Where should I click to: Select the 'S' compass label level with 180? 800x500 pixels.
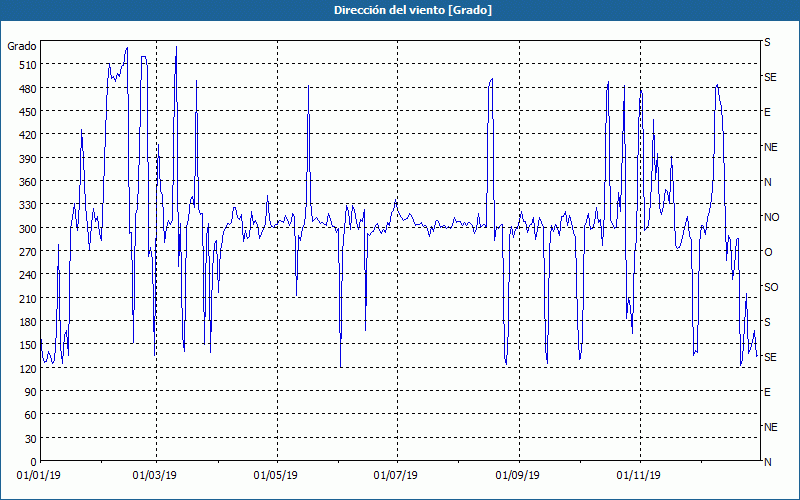767,322
